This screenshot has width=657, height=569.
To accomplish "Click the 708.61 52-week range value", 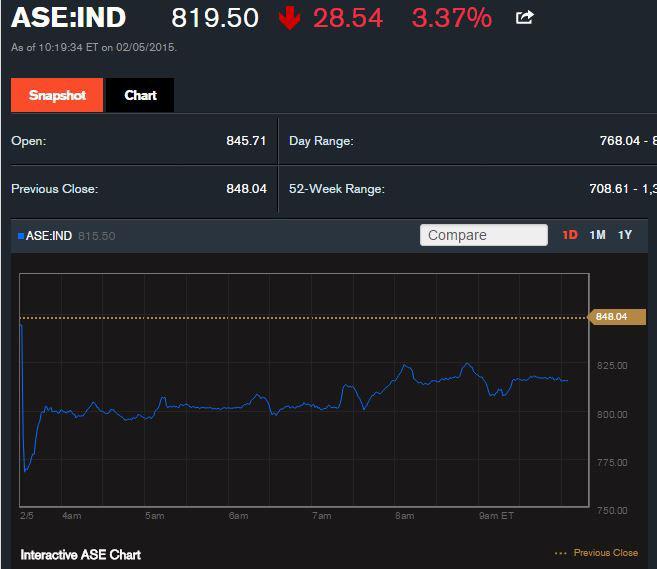I will pos(610,189).
